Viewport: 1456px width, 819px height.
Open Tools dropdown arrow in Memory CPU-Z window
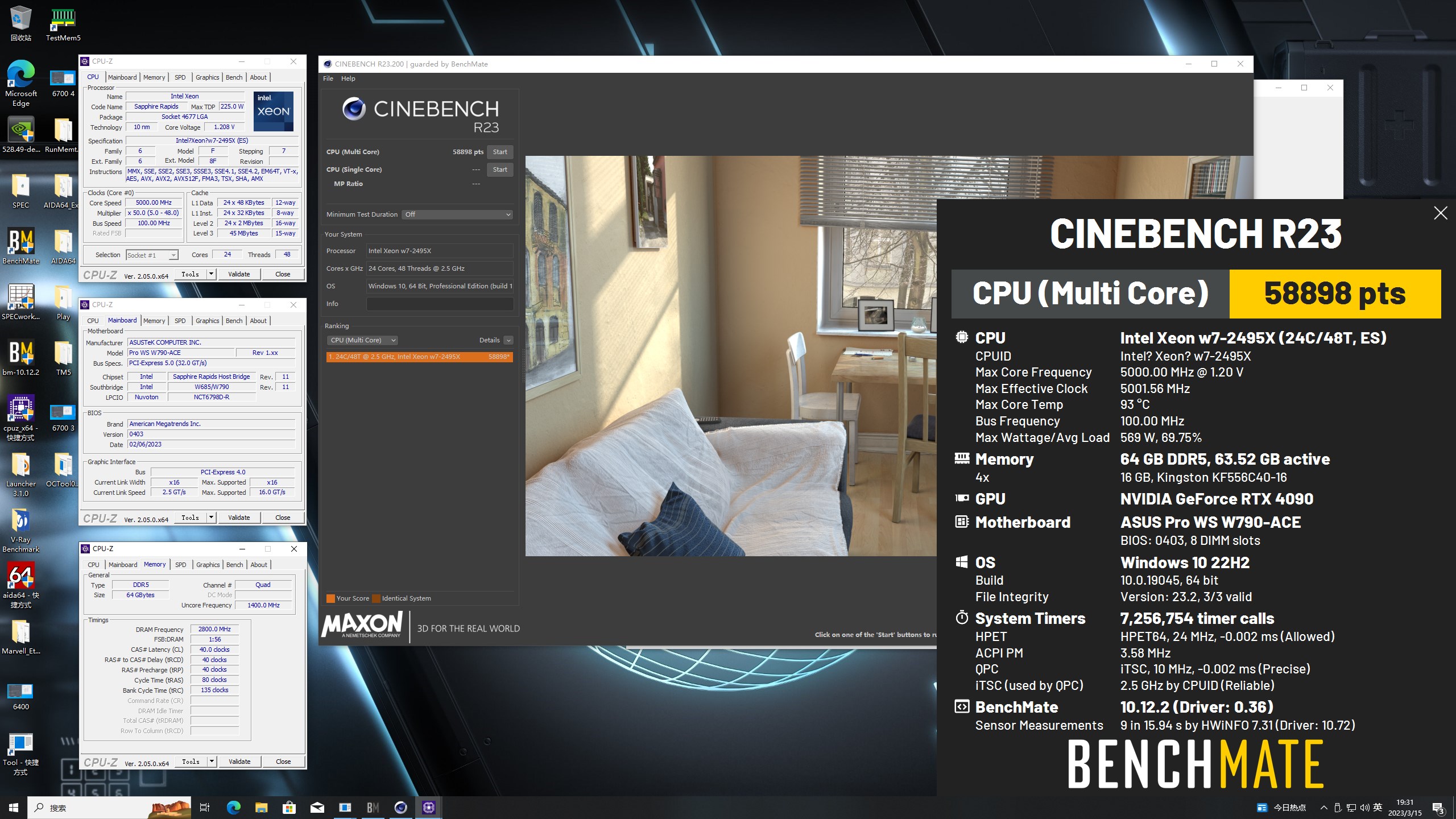(x=212, y=762)
